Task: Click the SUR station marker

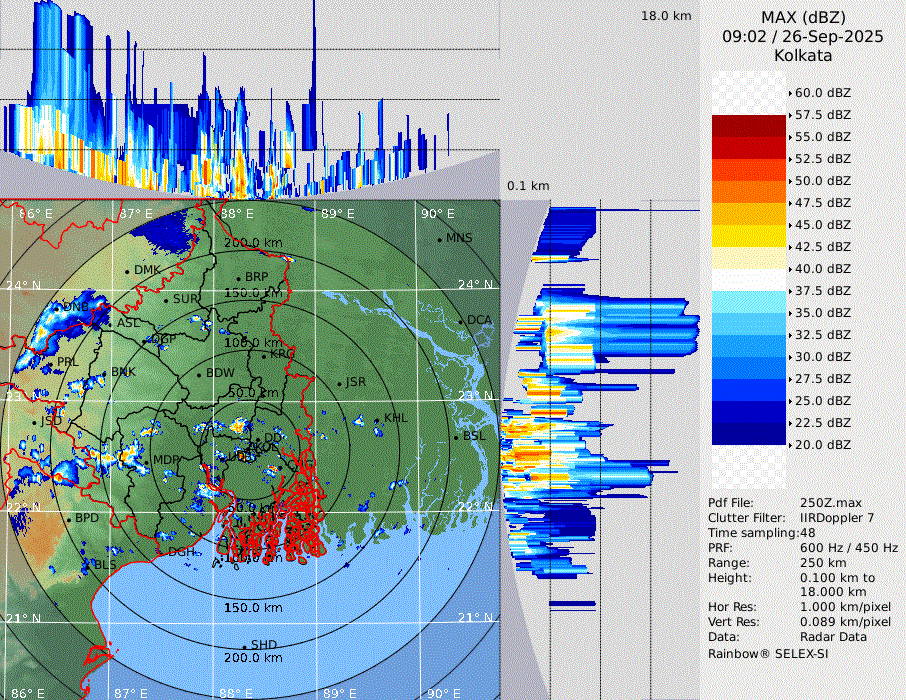Action: pos(166,300)
